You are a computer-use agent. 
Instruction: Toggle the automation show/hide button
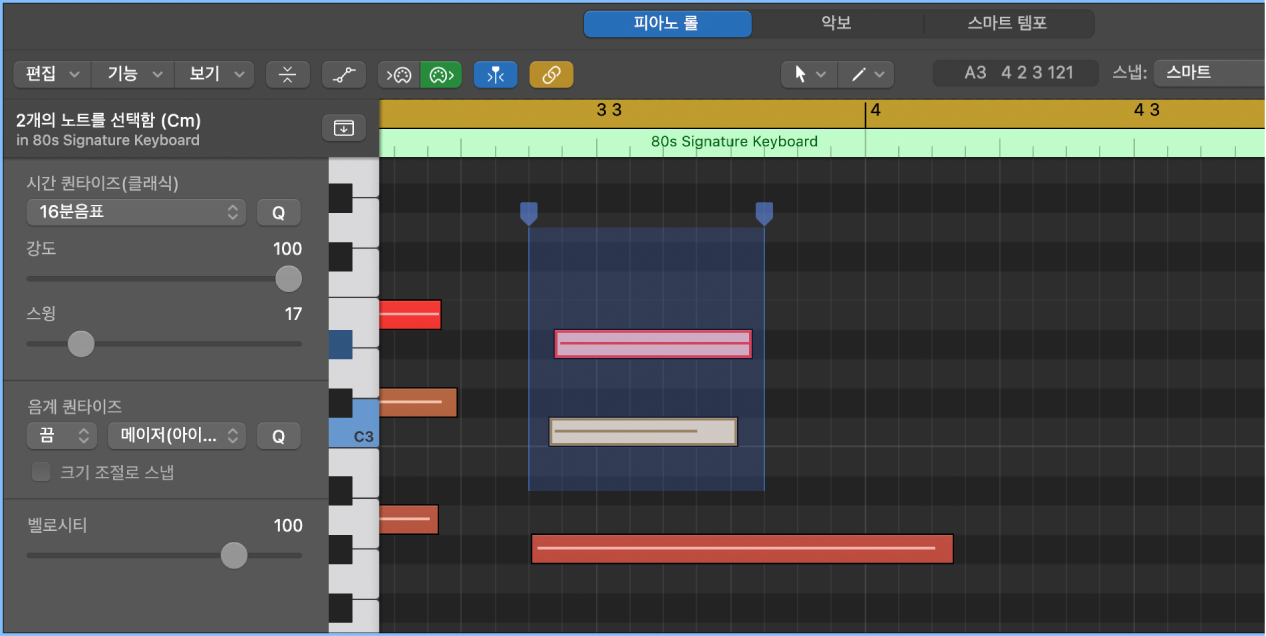[x=343, y=74]
